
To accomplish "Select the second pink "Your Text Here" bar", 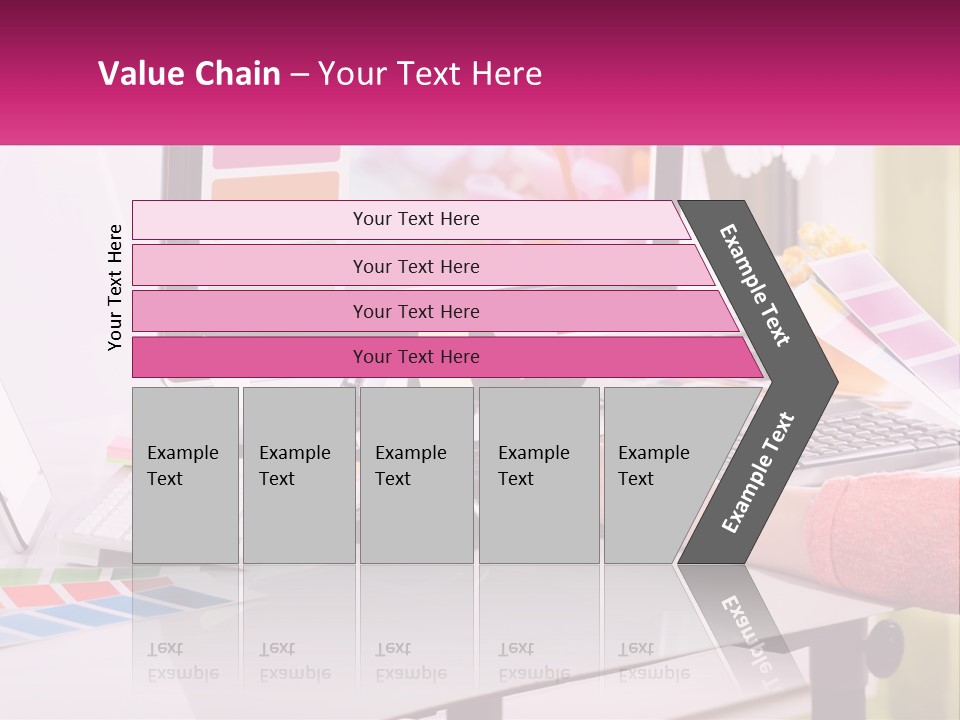I will click(415, 266).
